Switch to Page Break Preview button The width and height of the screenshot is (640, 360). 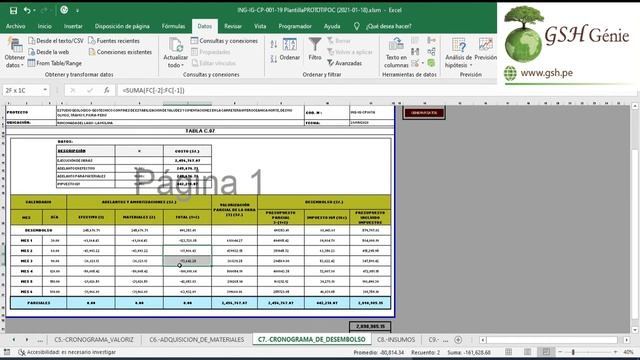[x=546, y=352]
